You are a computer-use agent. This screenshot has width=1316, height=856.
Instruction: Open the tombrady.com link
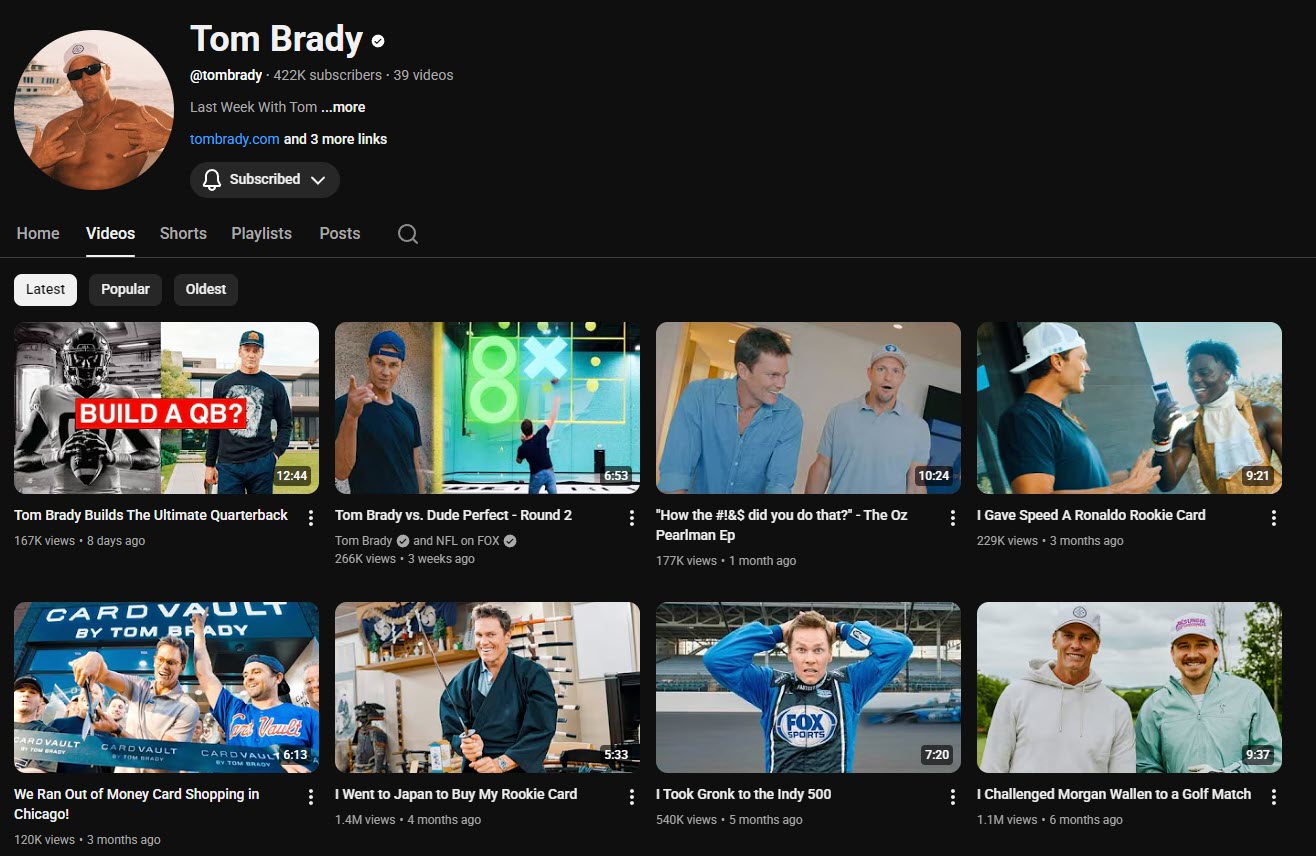(x=235, y=139)
